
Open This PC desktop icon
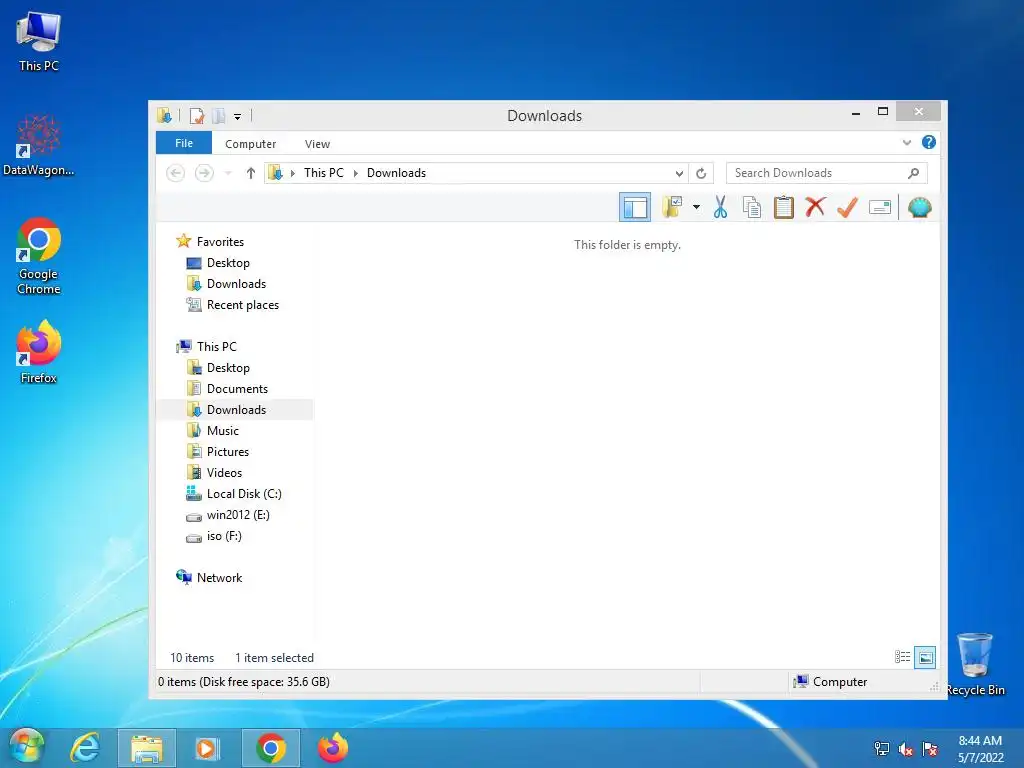pos(39,41)
